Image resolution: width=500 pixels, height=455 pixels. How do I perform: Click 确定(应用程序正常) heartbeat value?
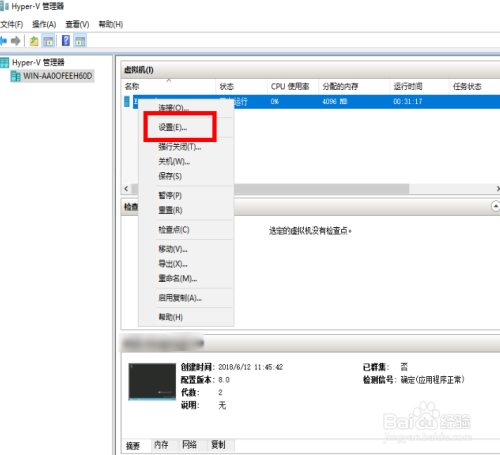tap(432, 380)
